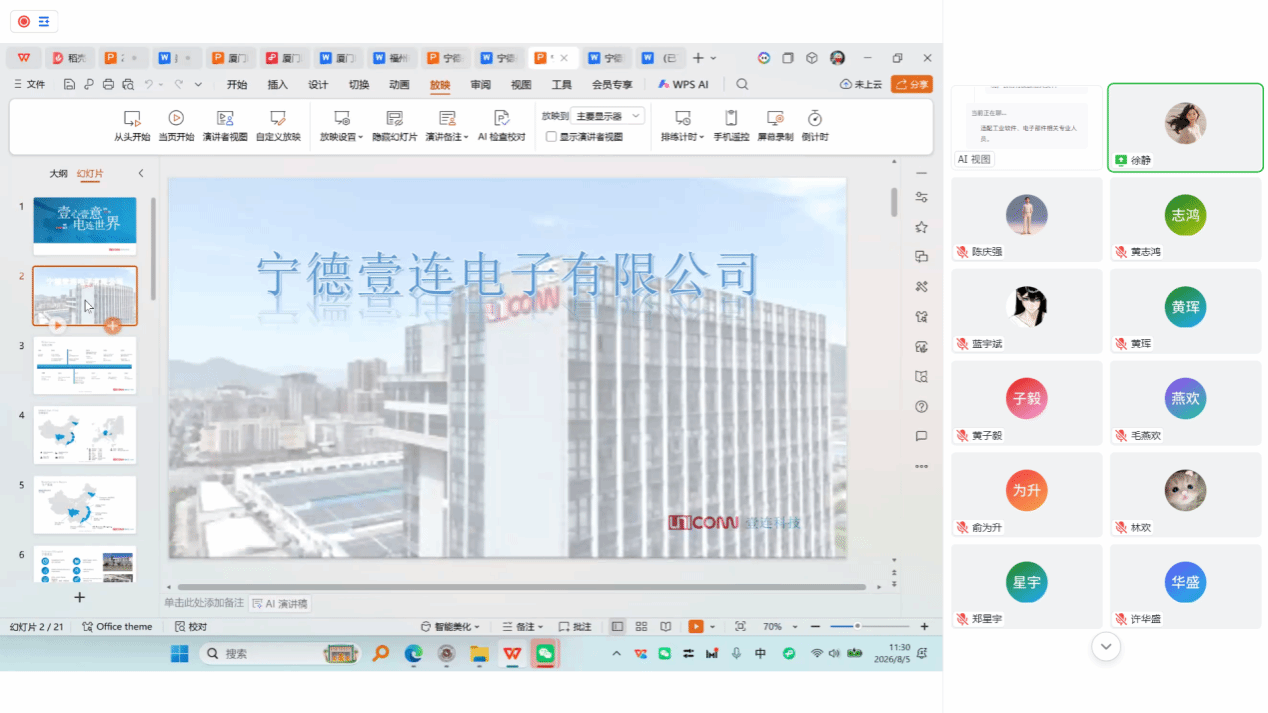Open custom slideshow (自定义放映)
Screen dimensions: 1268x713
pos(278,126)
